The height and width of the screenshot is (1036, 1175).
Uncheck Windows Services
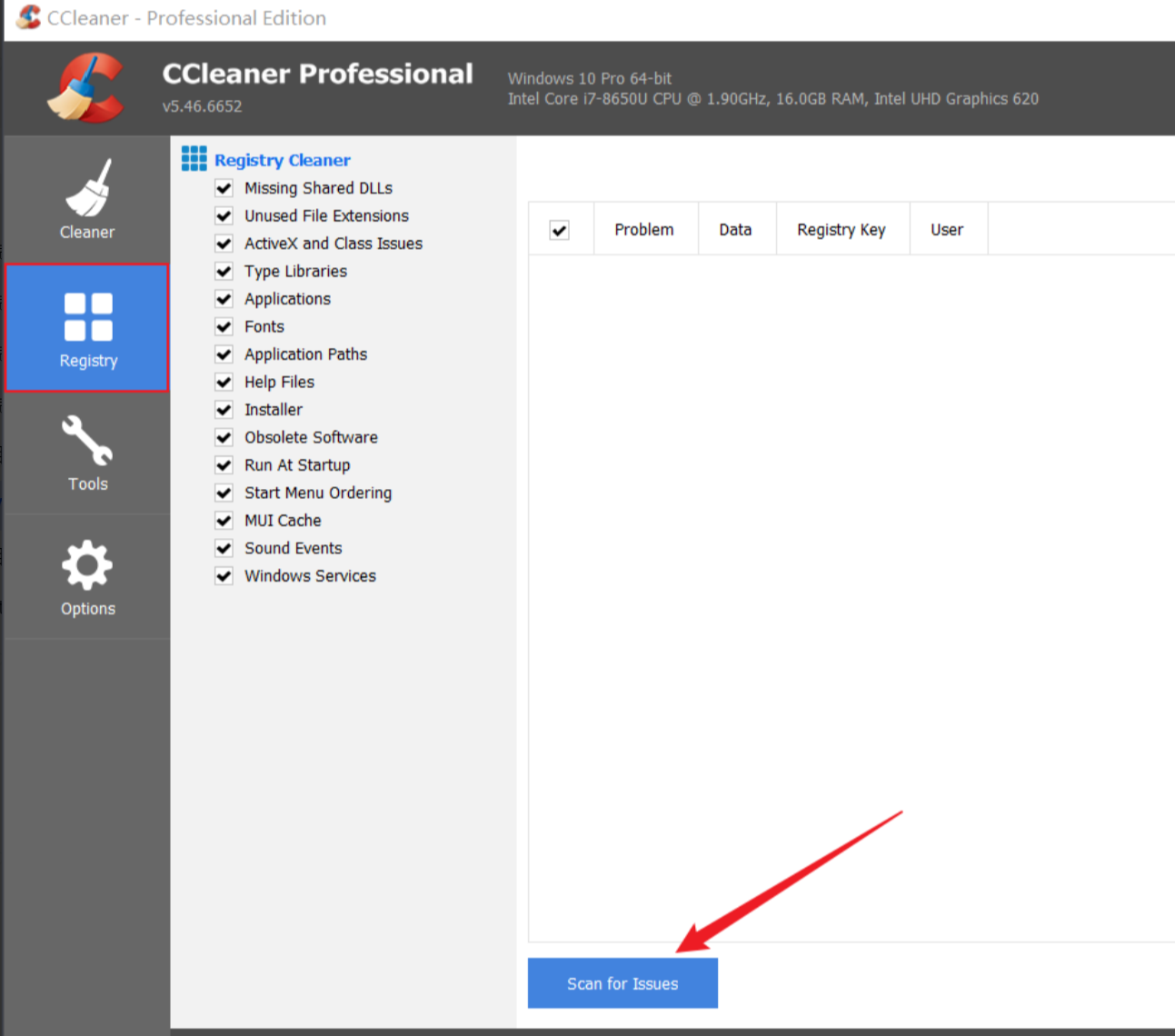click(224, 576)
